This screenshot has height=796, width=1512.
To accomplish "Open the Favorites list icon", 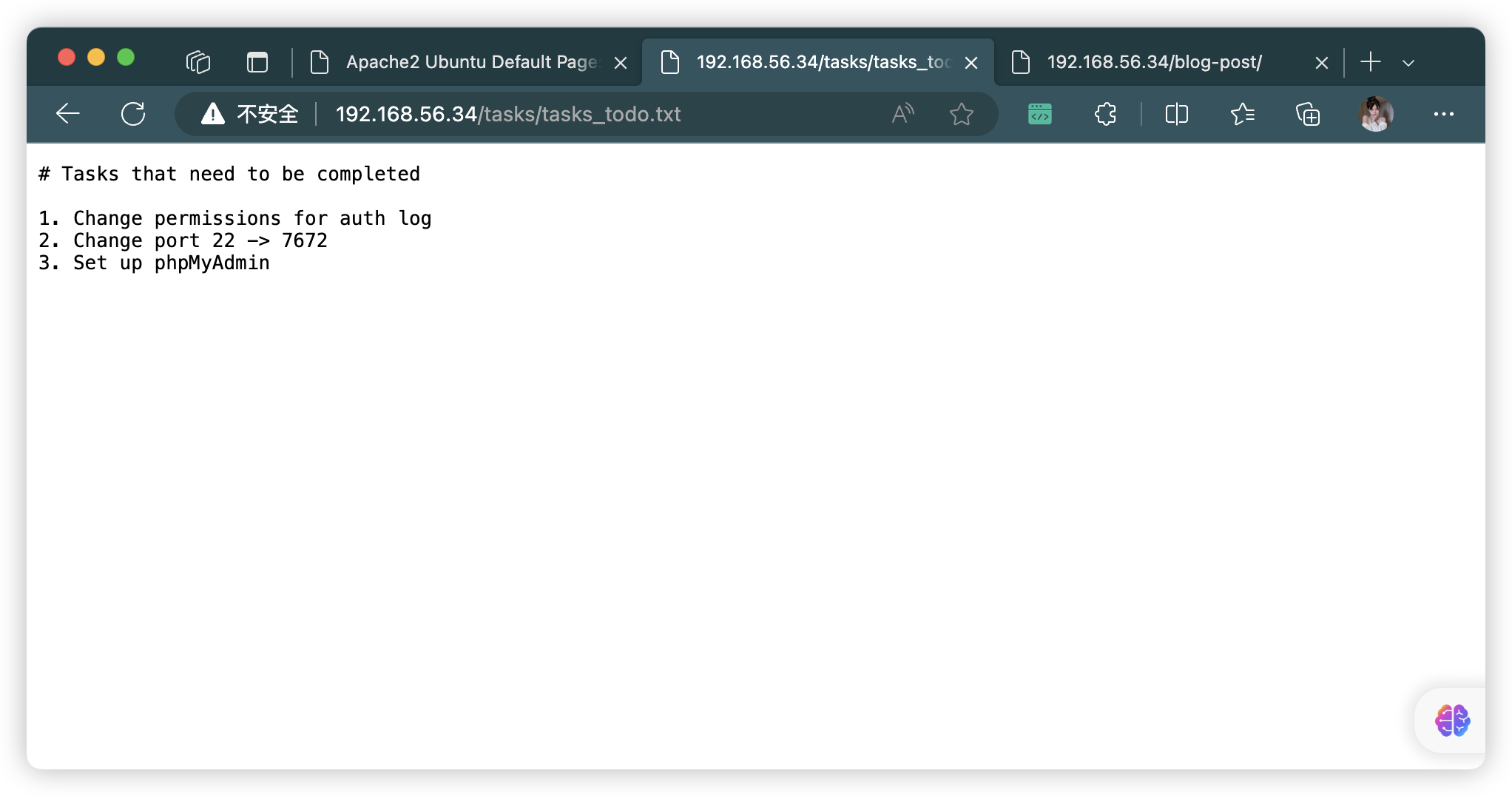I will click(x=1242, y=114).
